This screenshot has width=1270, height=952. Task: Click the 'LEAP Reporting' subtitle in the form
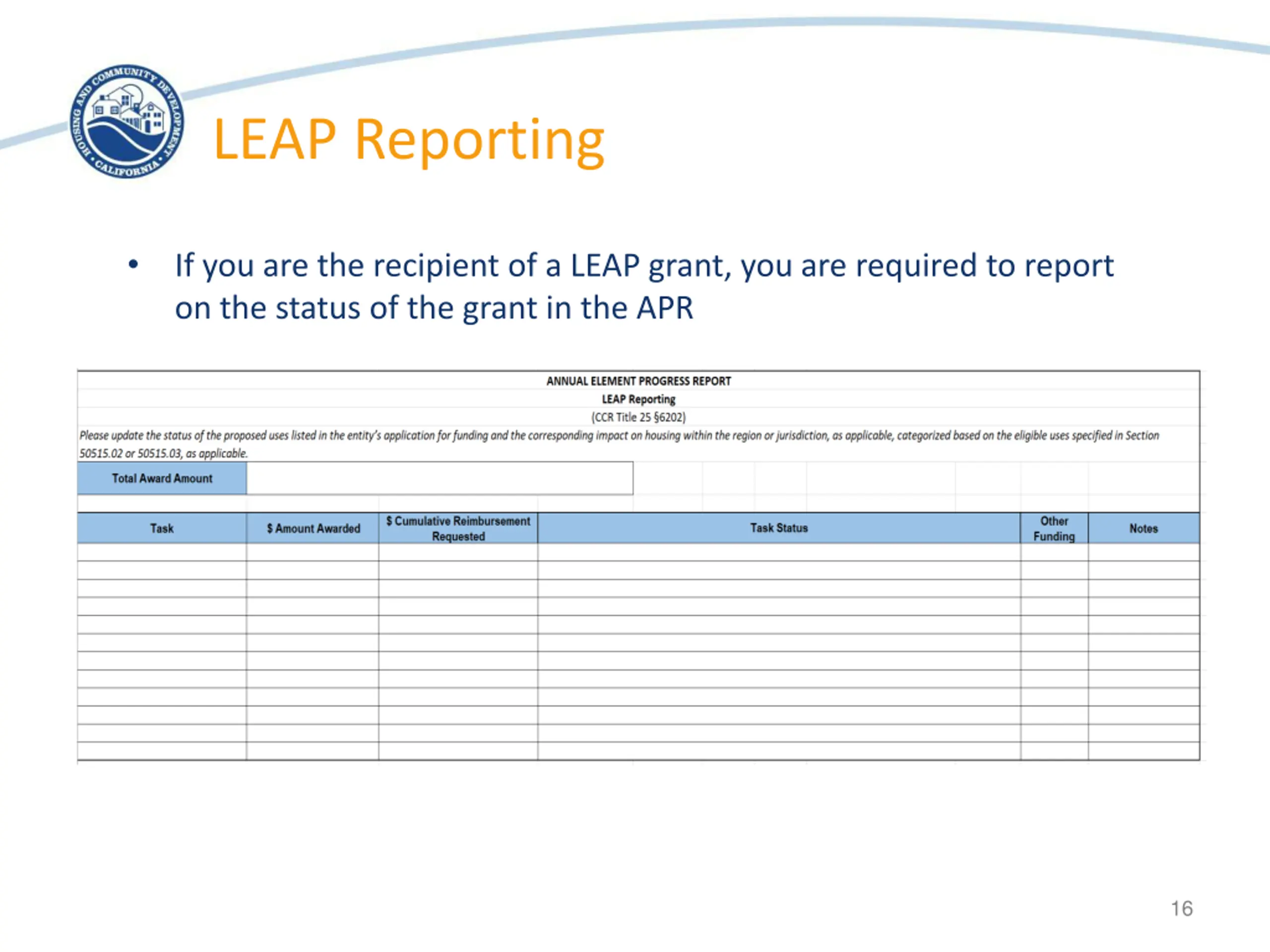638,399
